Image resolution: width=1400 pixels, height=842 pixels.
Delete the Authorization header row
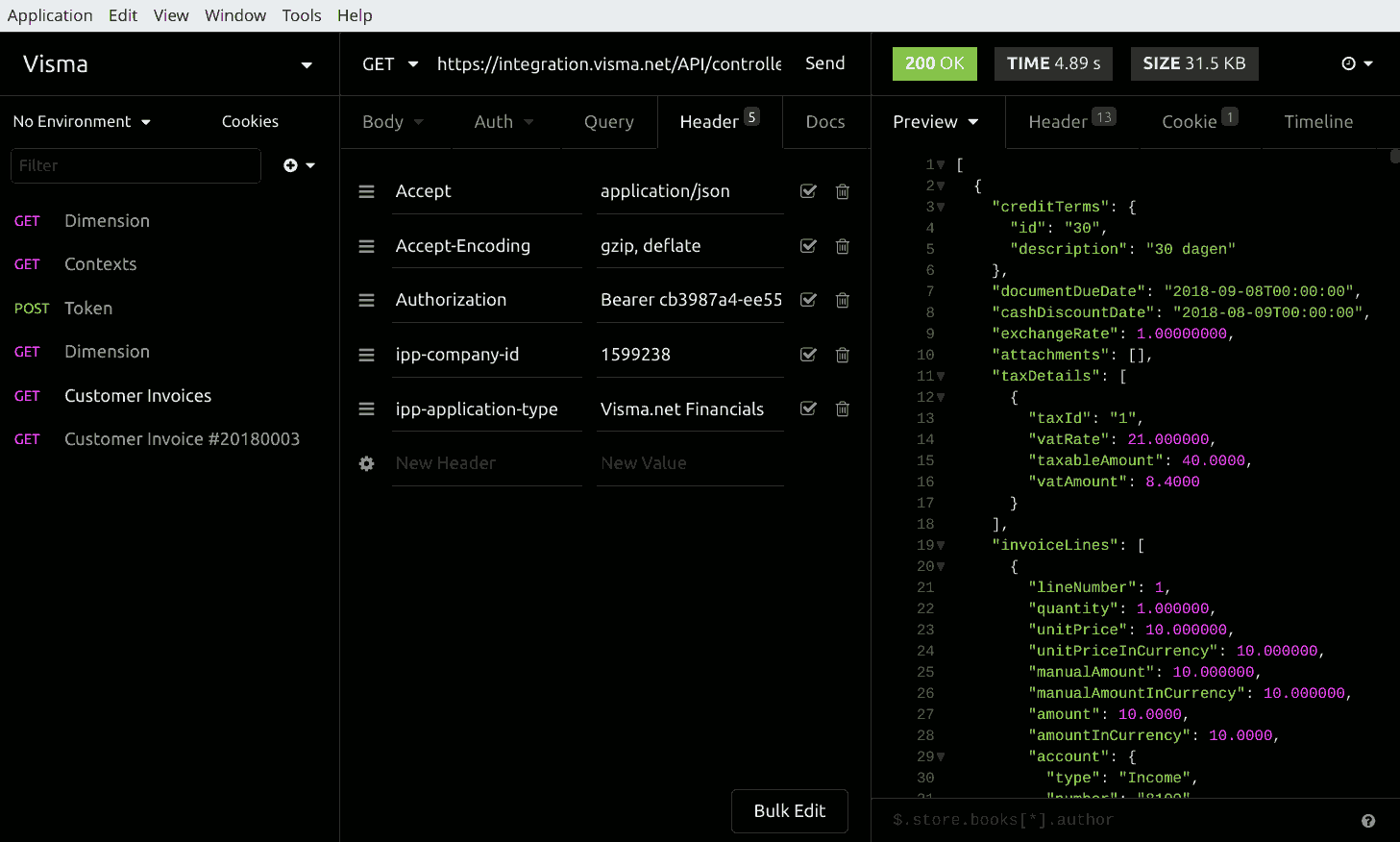[843, 300]
